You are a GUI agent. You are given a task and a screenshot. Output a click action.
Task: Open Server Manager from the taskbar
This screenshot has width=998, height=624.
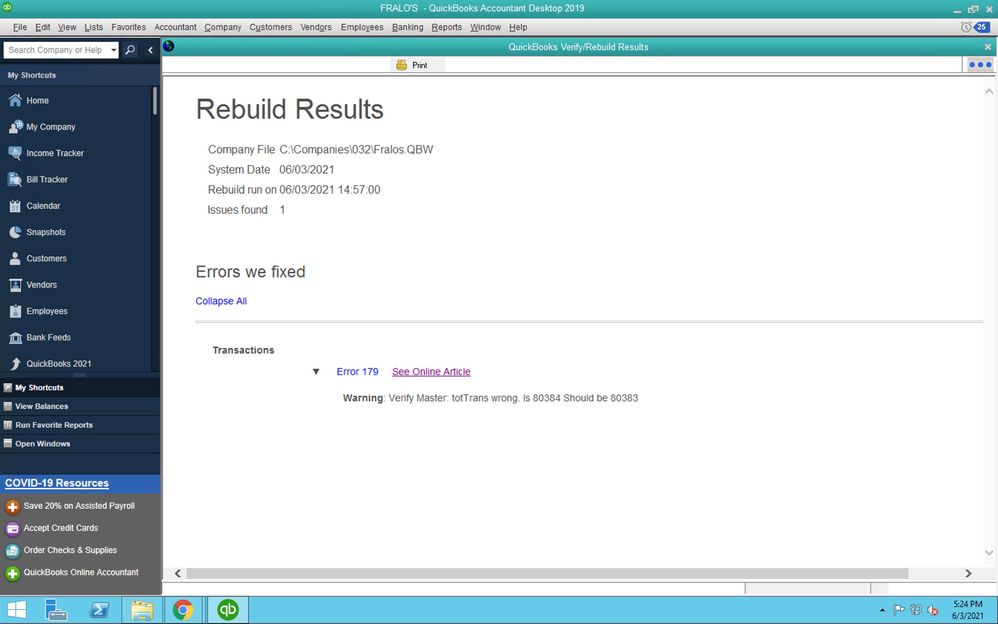[56, 610]
